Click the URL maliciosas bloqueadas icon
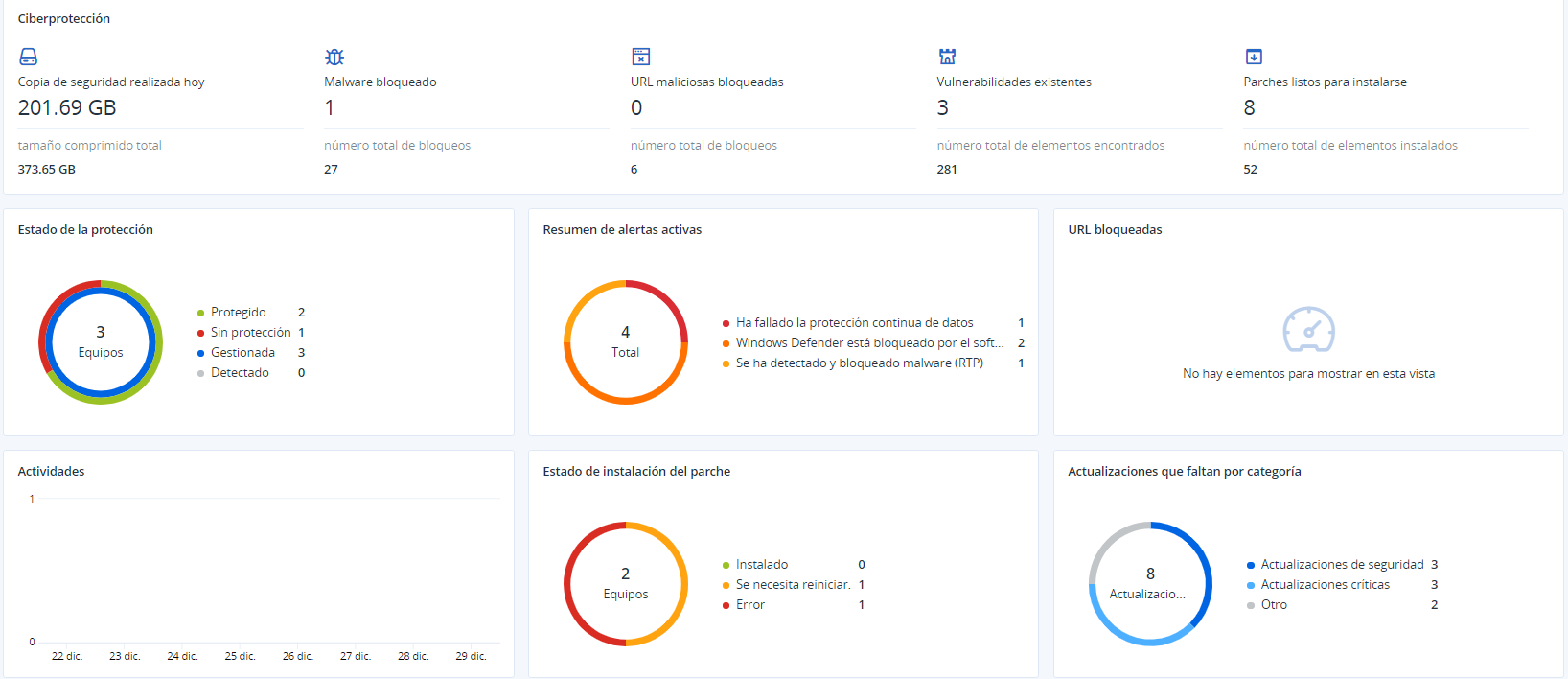 coord(641,57)
